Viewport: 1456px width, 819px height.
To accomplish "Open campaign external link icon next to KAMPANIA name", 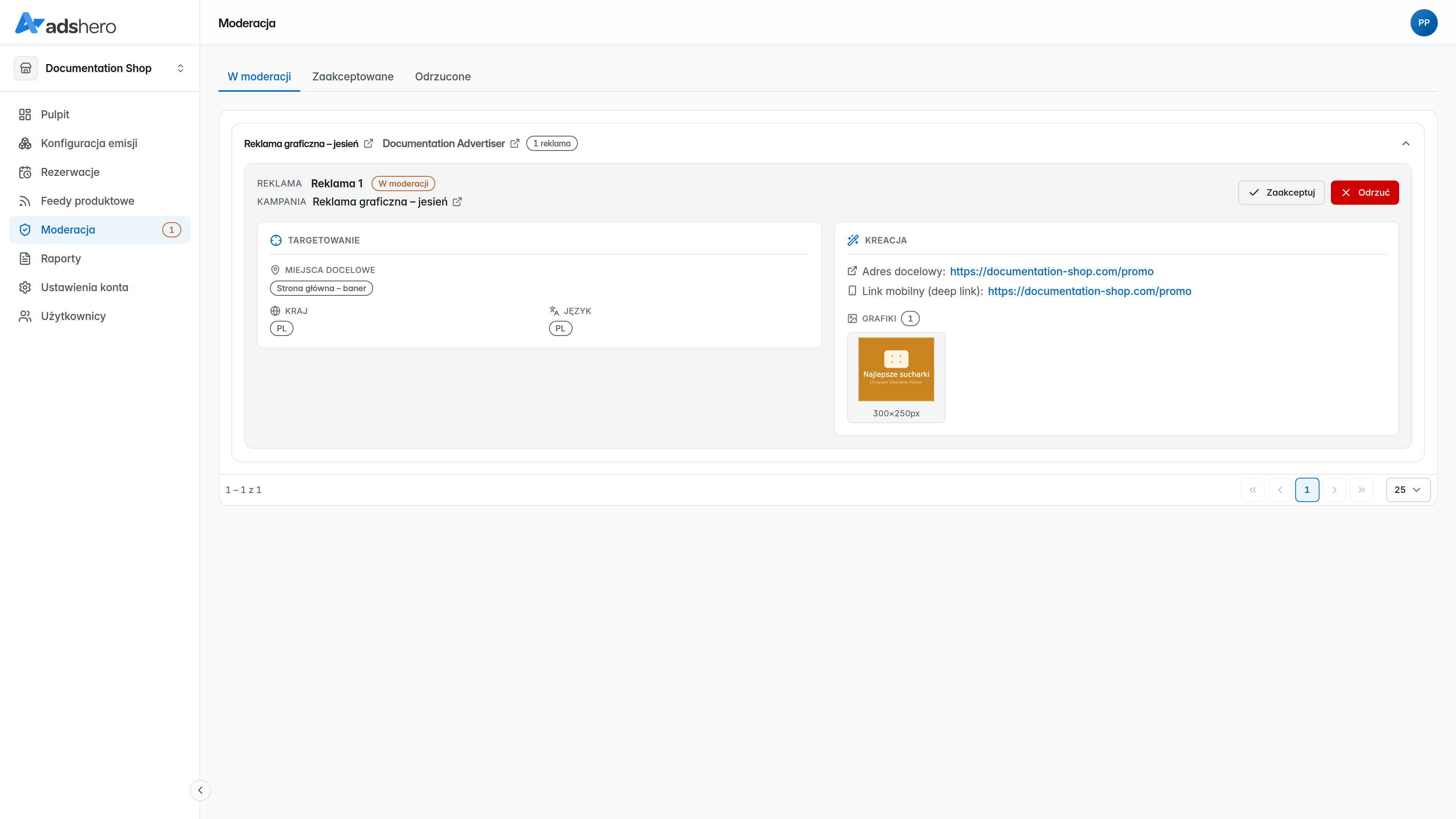I will 457,202.
